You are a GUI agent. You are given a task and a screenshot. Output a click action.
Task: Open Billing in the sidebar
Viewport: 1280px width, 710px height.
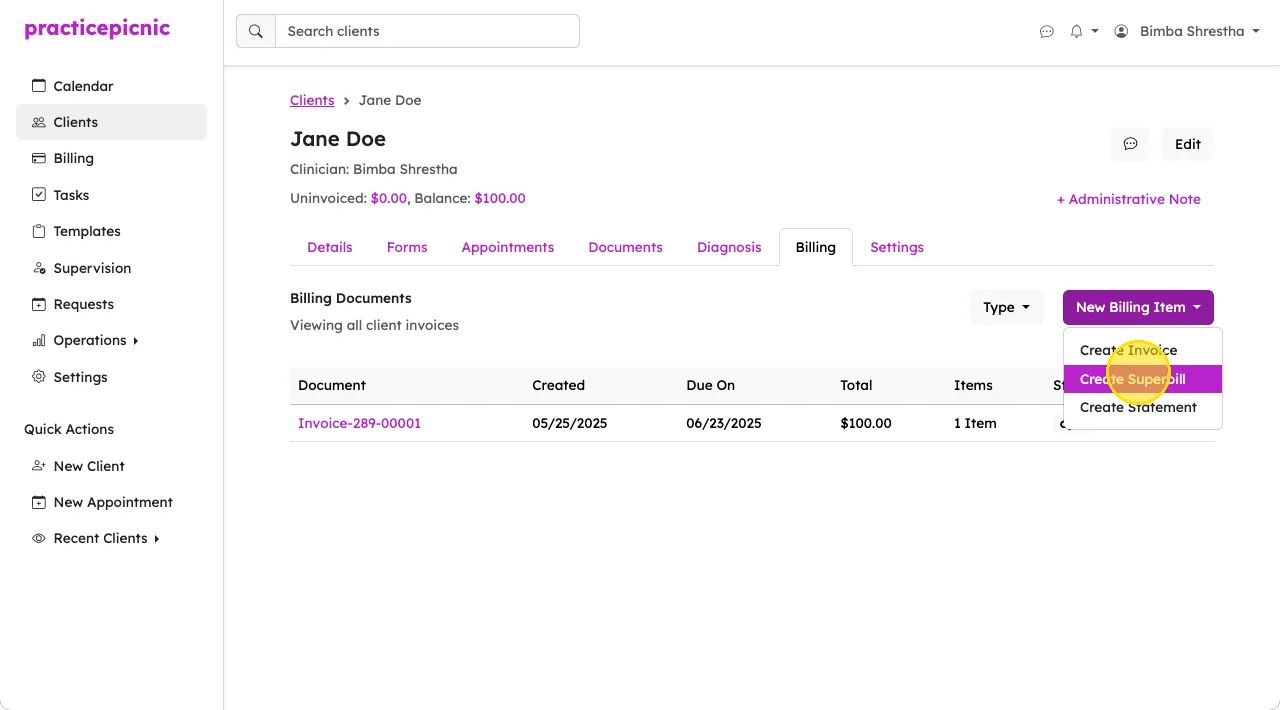pyautogui.click(x=112, y=158)
